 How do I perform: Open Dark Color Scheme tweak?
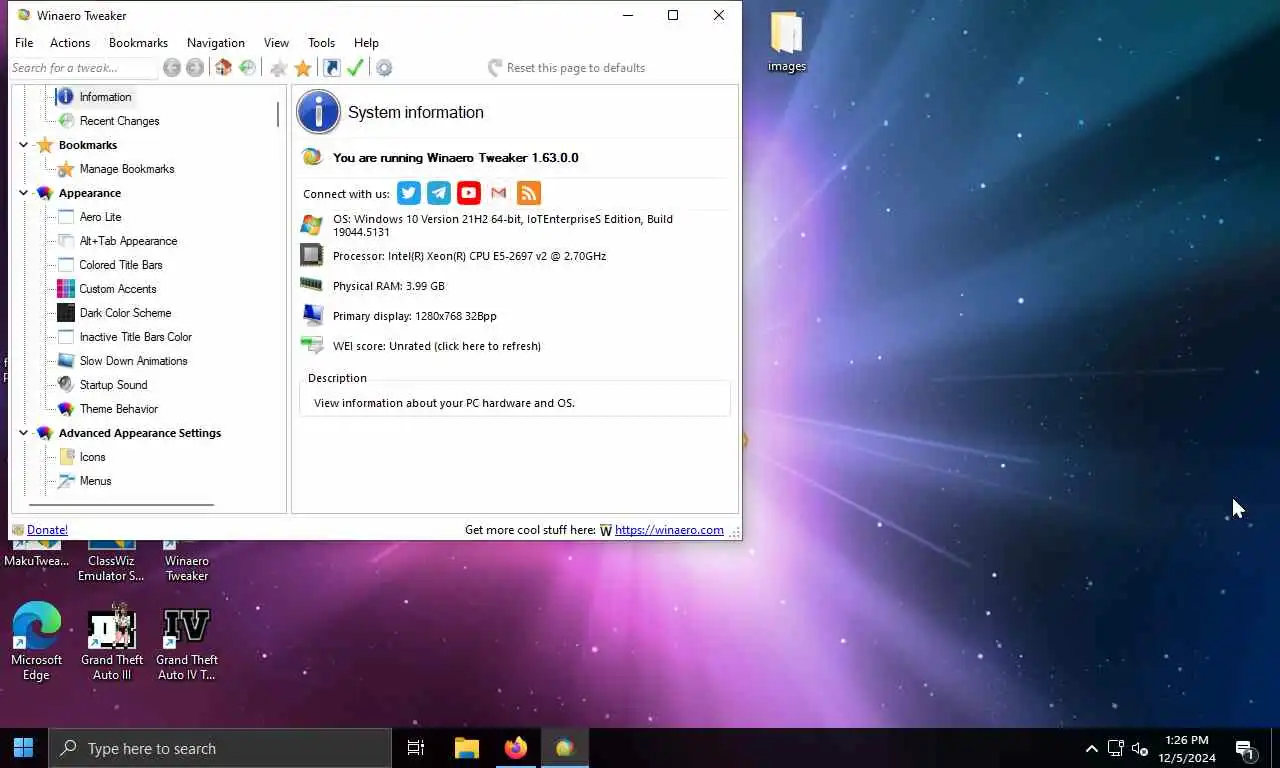(125, 313)
